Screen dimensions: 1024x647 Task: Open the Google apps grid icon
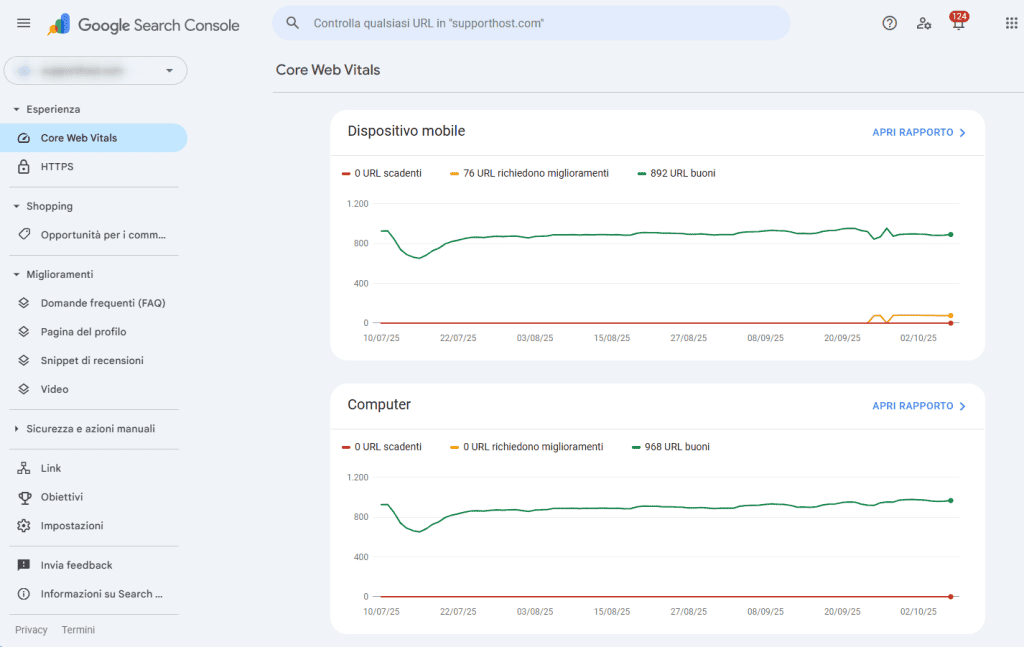[1010, 22]
